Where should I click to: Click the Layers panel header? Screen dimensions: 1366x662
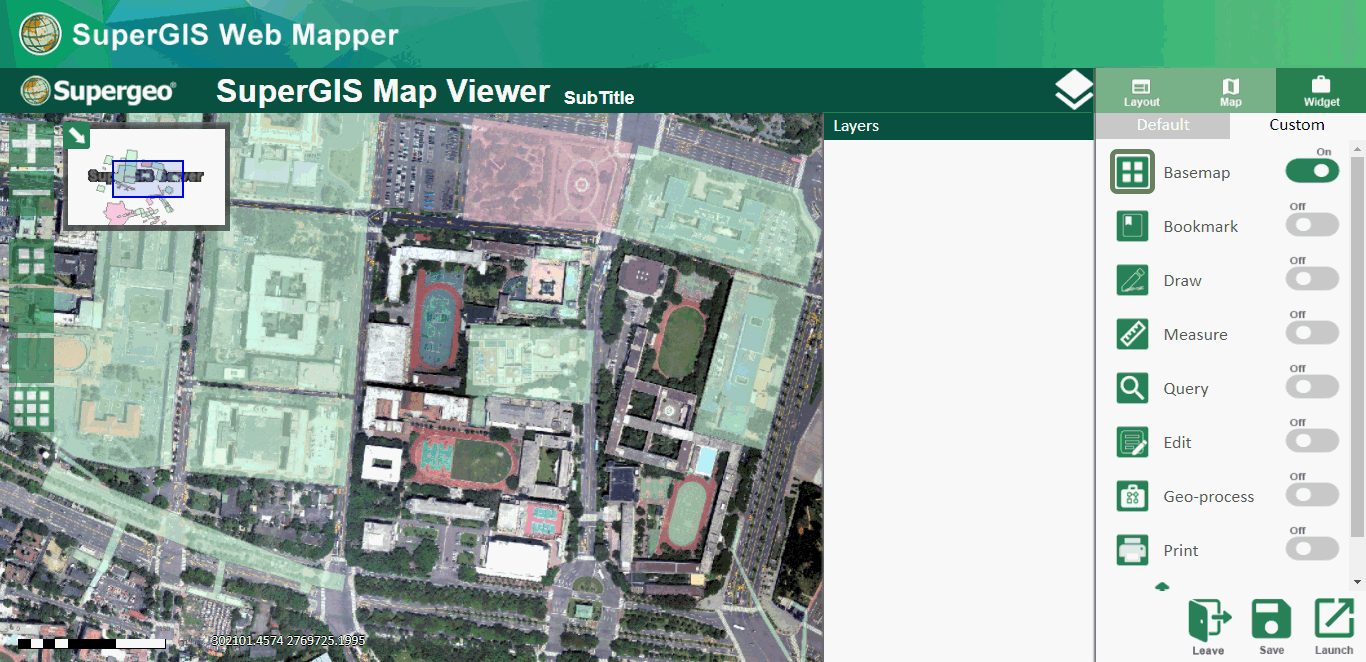958,126
